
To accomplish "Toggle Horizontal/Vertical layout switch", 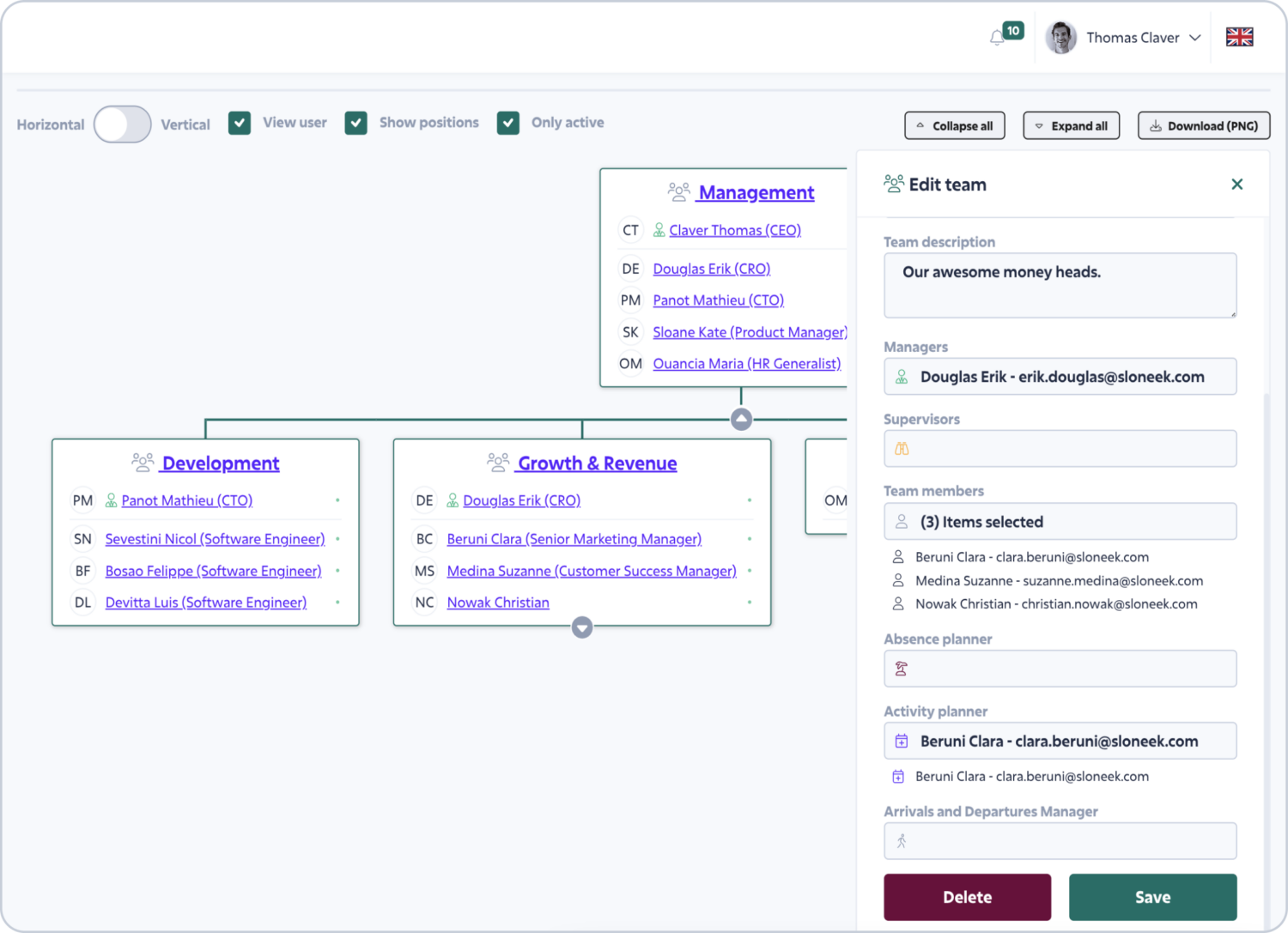I will coord(123,124).
